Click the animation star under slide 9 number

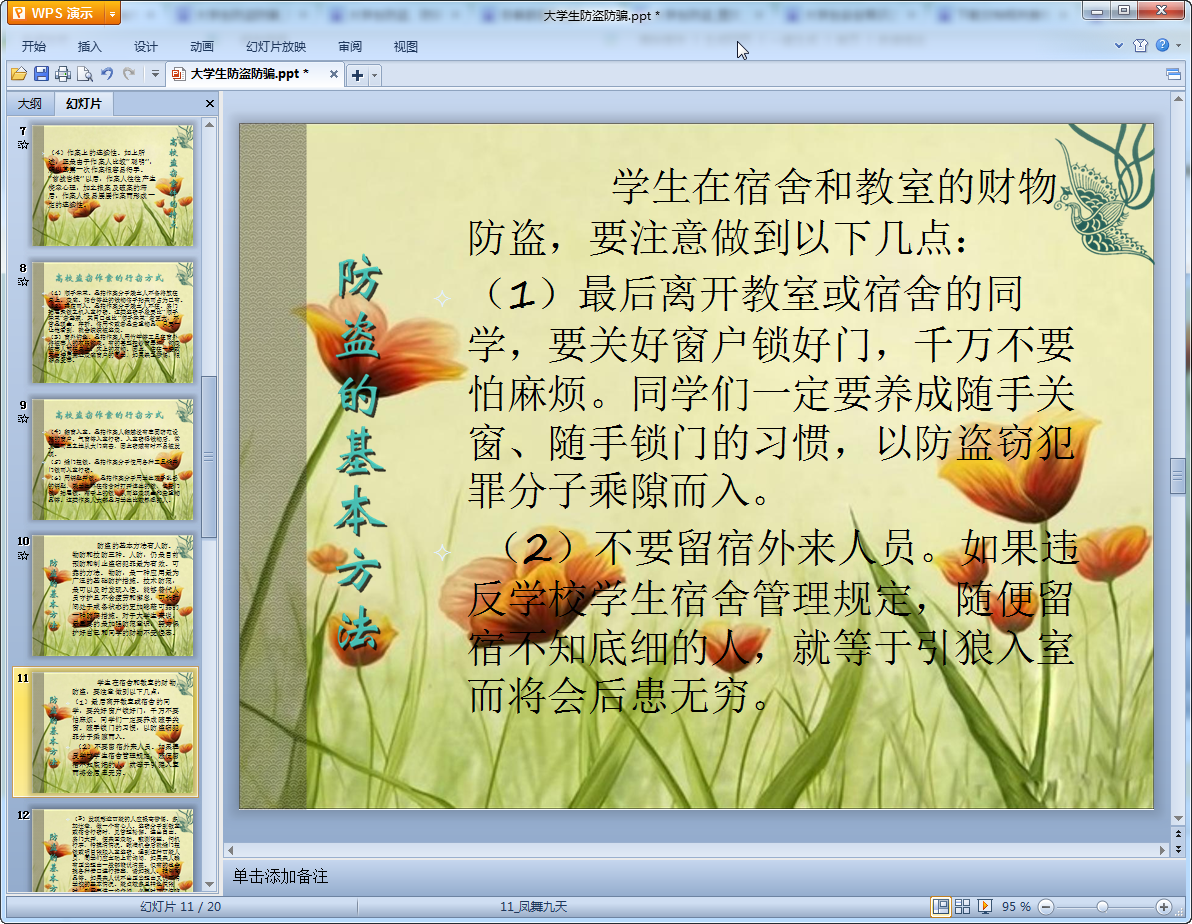click(23, 418)
